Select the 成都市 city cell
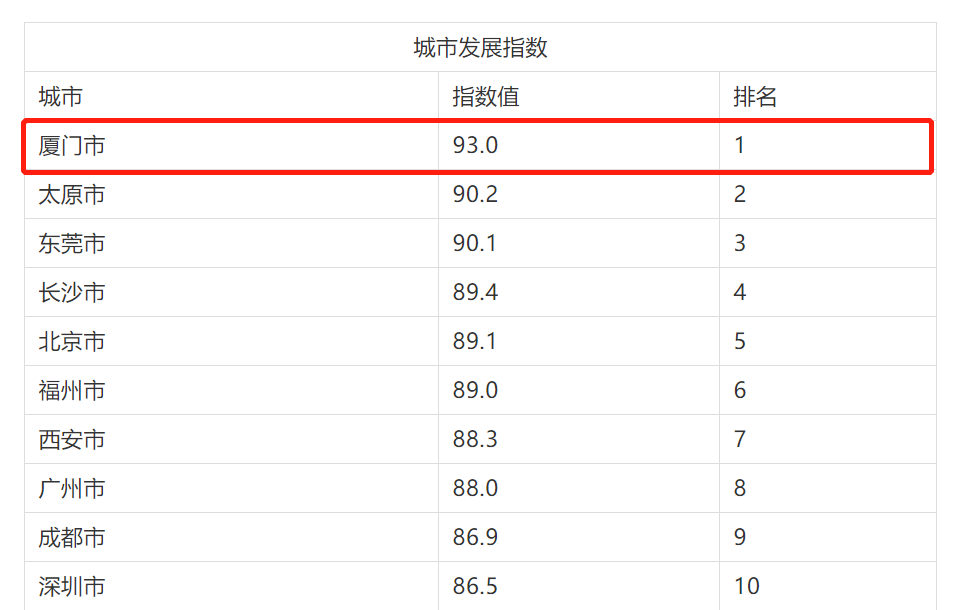Image resolution: width=953 pixels, height=610 pixels. [x=72, y=538]
